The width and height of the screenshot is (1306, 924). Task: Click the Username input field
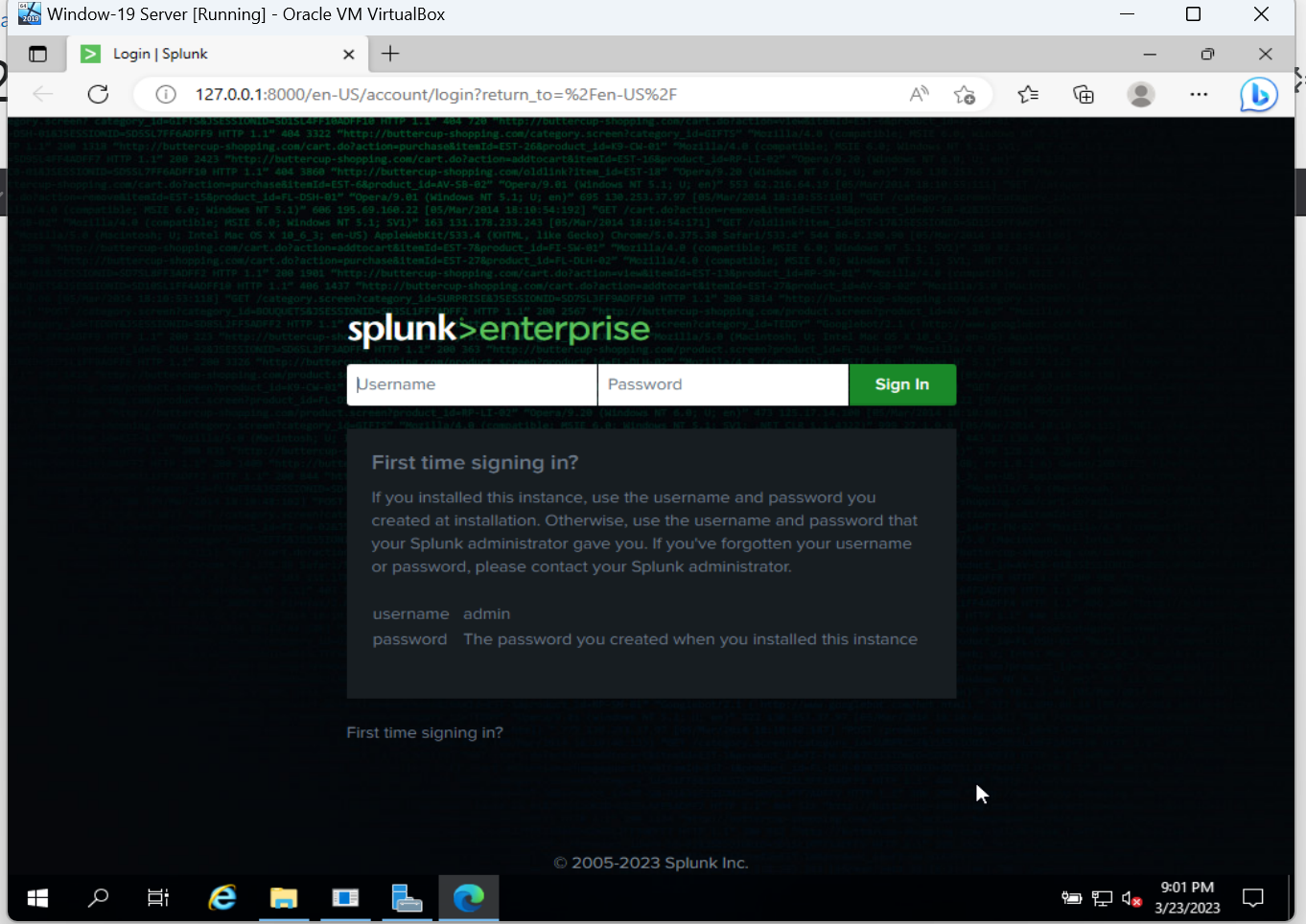[x=472, y=384]
